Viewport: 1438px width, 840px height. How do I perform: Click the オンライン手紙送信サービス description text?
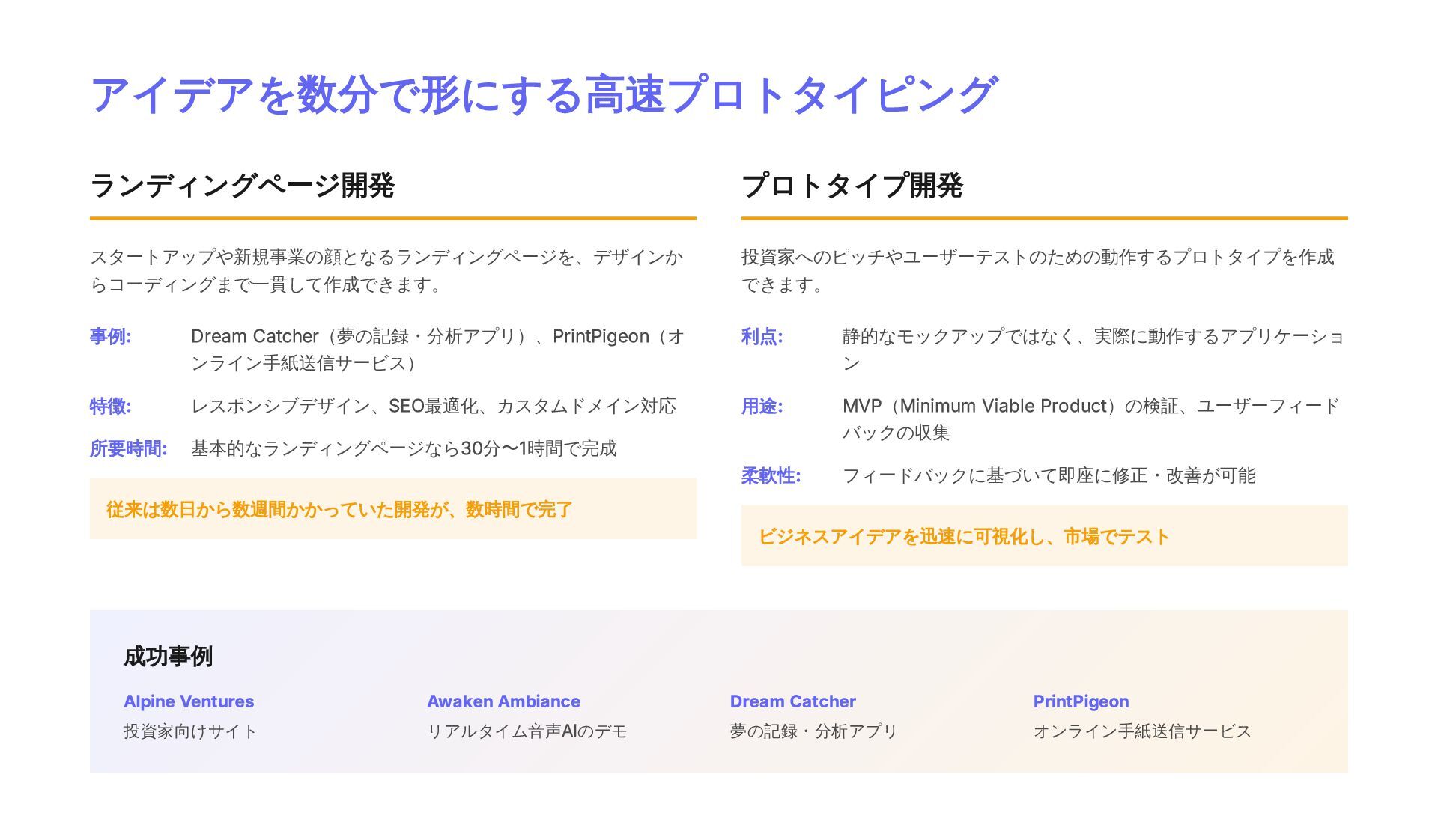point(1141,731)
